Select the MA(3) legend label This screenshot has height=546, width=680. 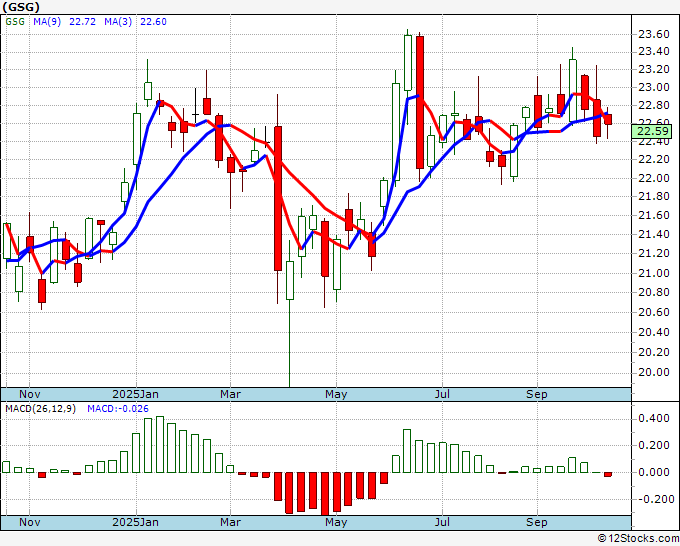118,22
